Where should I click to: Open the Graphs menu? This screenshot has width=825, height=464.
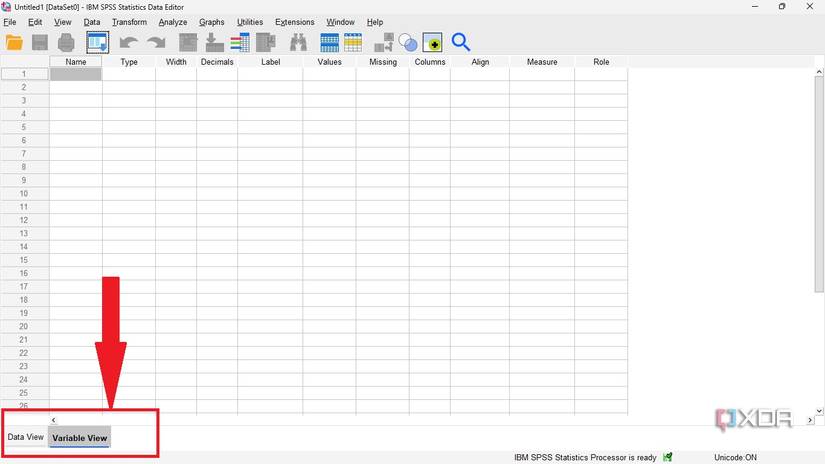click(x=212, y=22)
